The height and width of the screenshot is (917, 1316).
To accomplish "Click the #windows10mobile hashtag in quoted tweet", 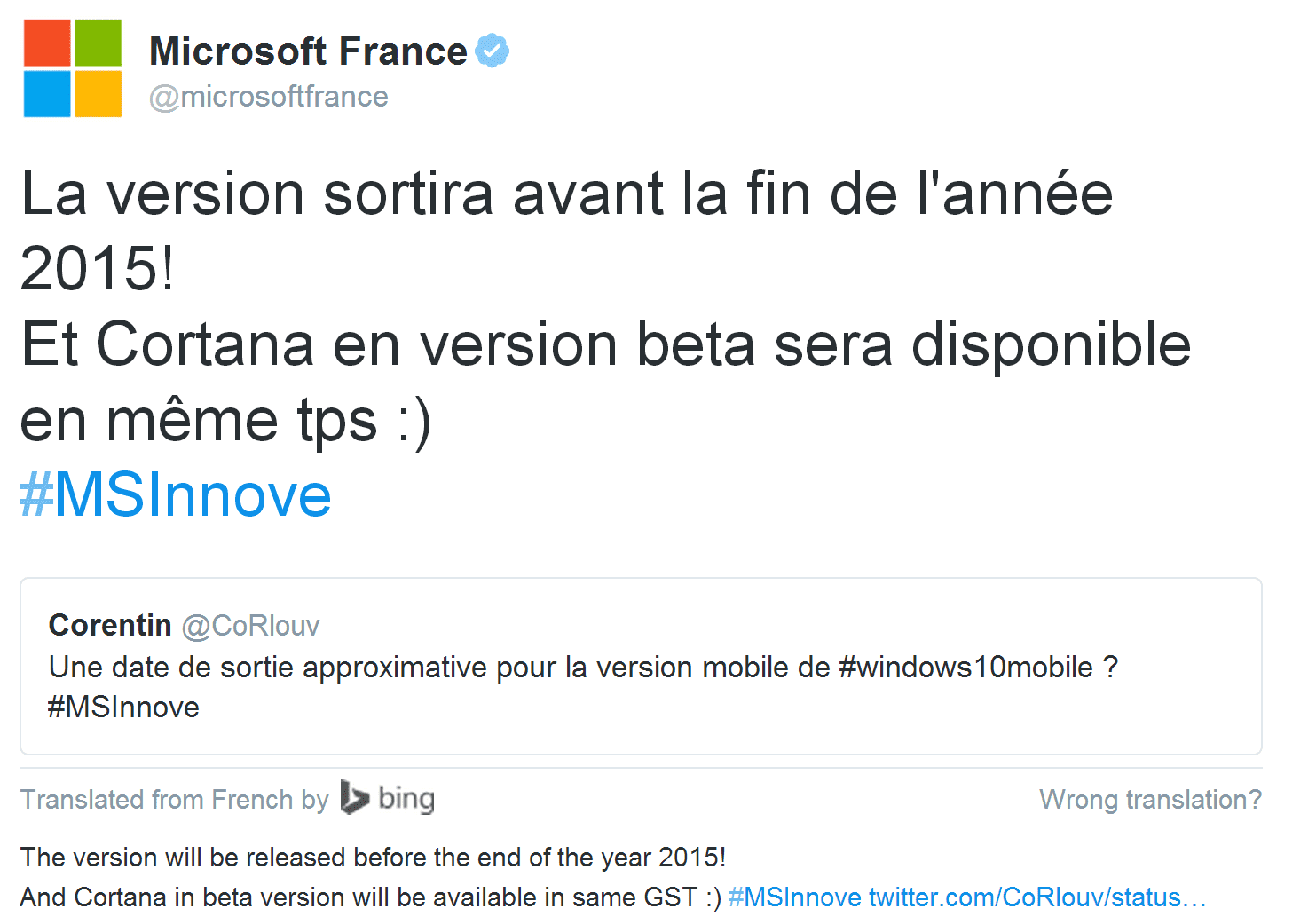I will tap(965, 667).
